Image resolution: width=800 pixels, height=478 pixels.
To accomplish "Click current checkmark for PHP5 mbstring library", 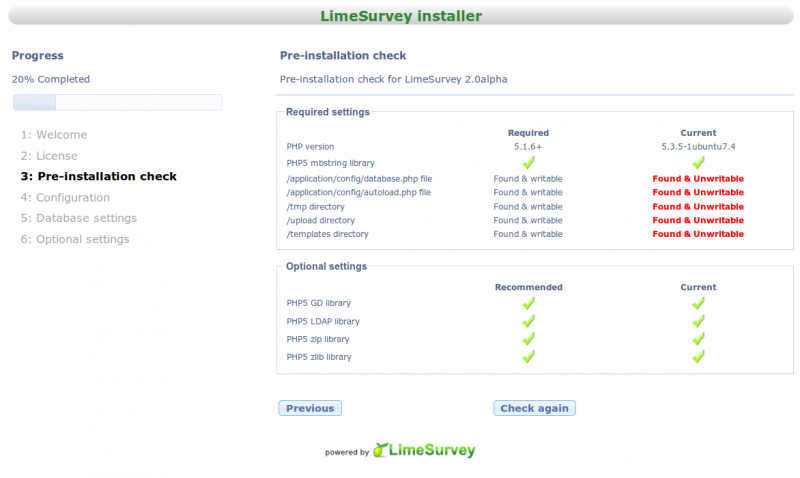I will [x=698, y=162].
